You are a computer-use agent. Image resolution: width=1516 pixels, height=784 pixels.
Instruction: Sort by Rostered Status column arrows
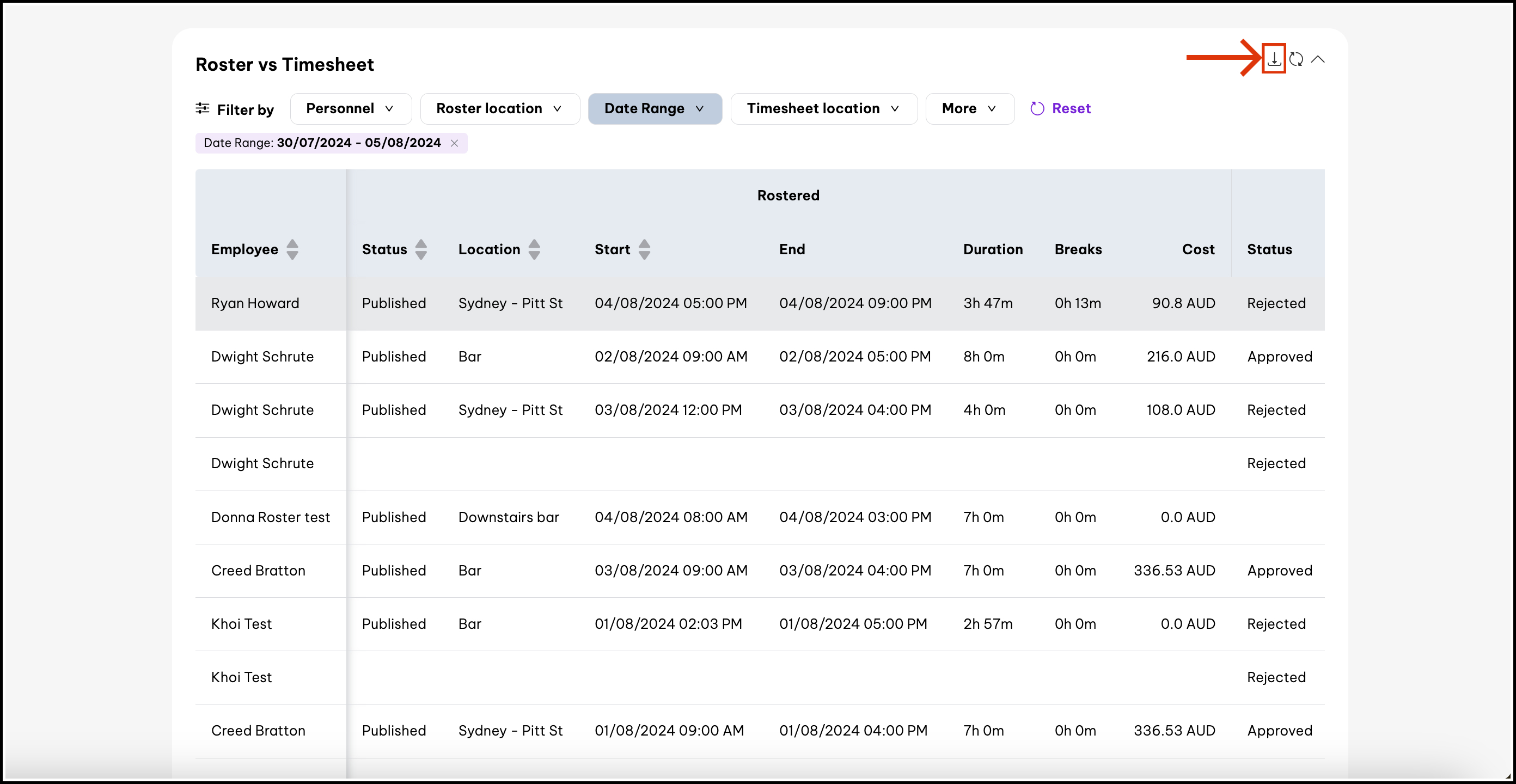pos(421,249)
